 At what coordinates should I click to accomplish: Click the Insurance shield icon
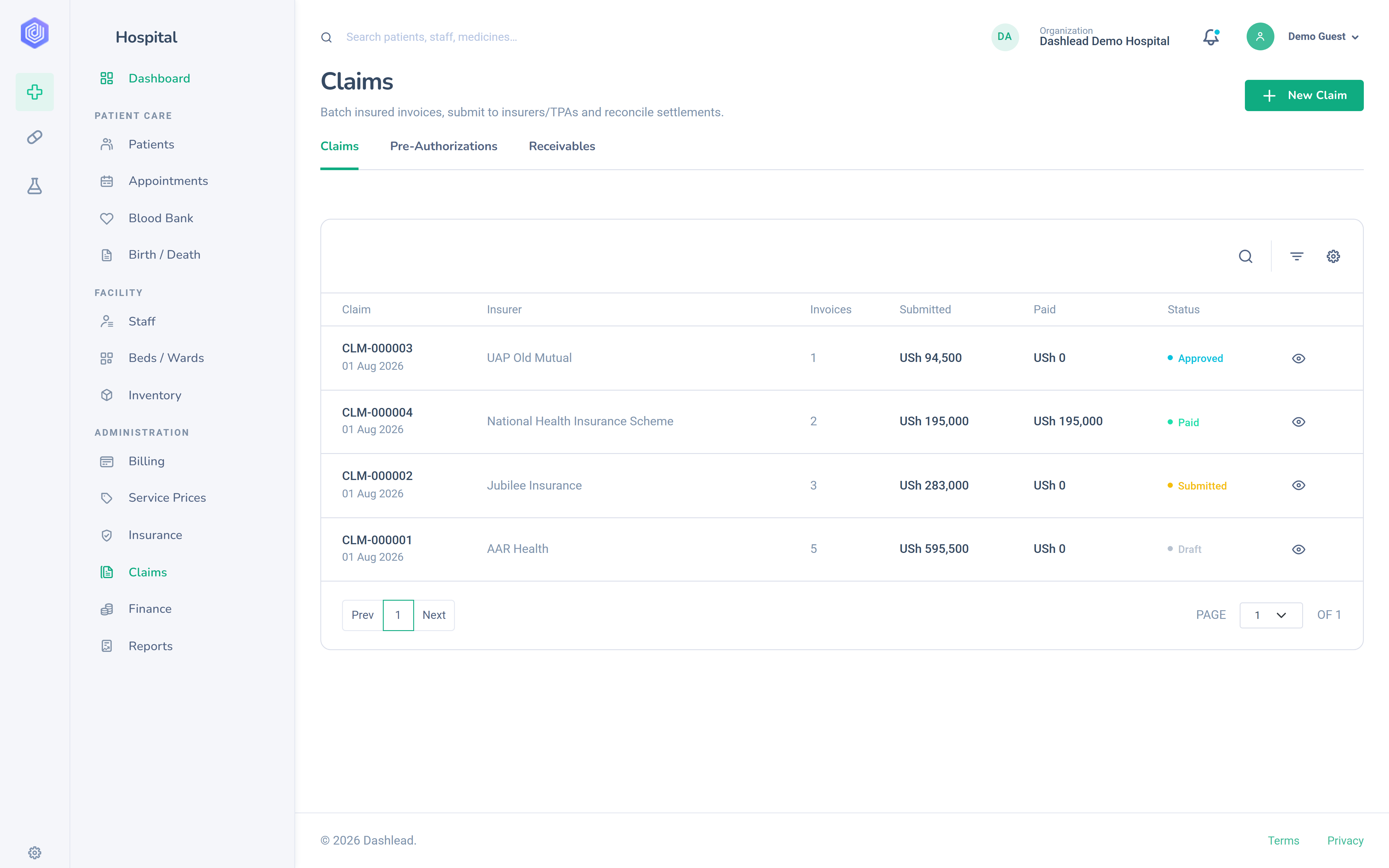tap(107, 535)
